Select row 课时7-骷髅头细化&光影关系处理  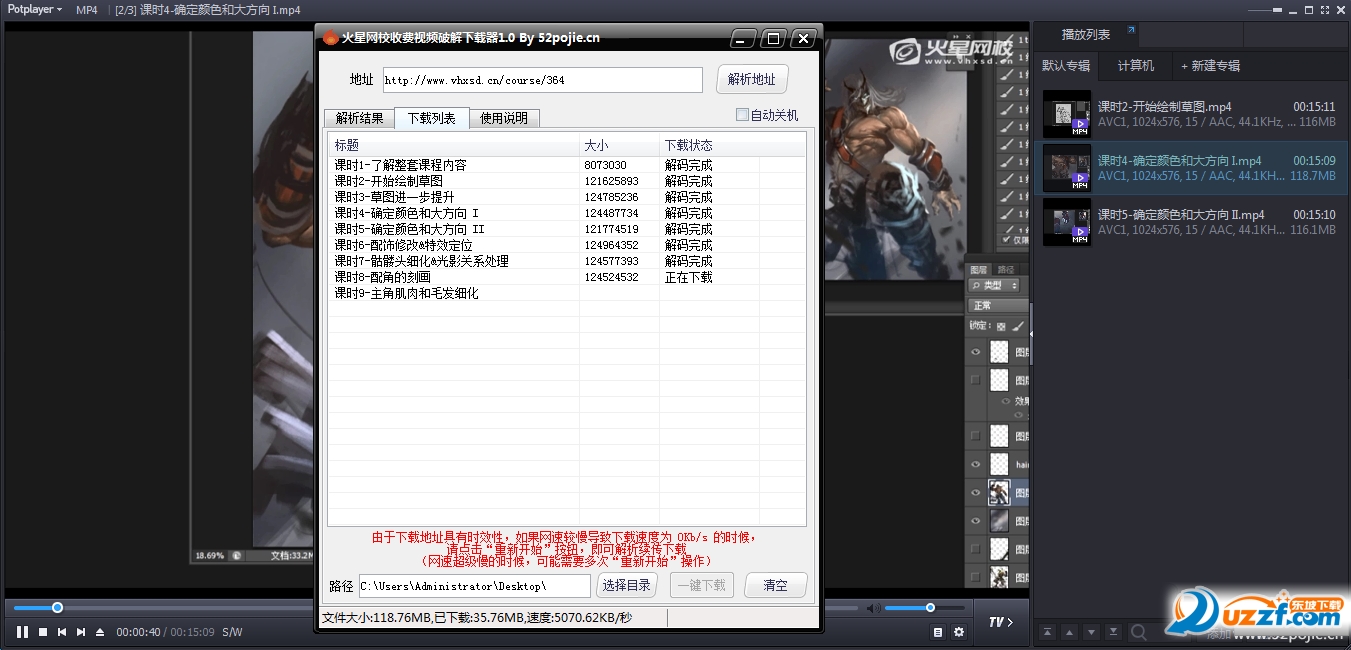(x=566, y=261)
